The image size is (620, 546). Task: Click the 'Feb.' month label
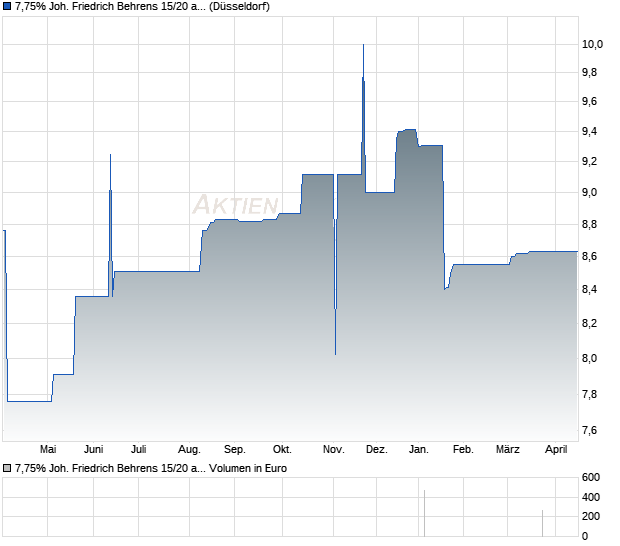tap(463, 450)
